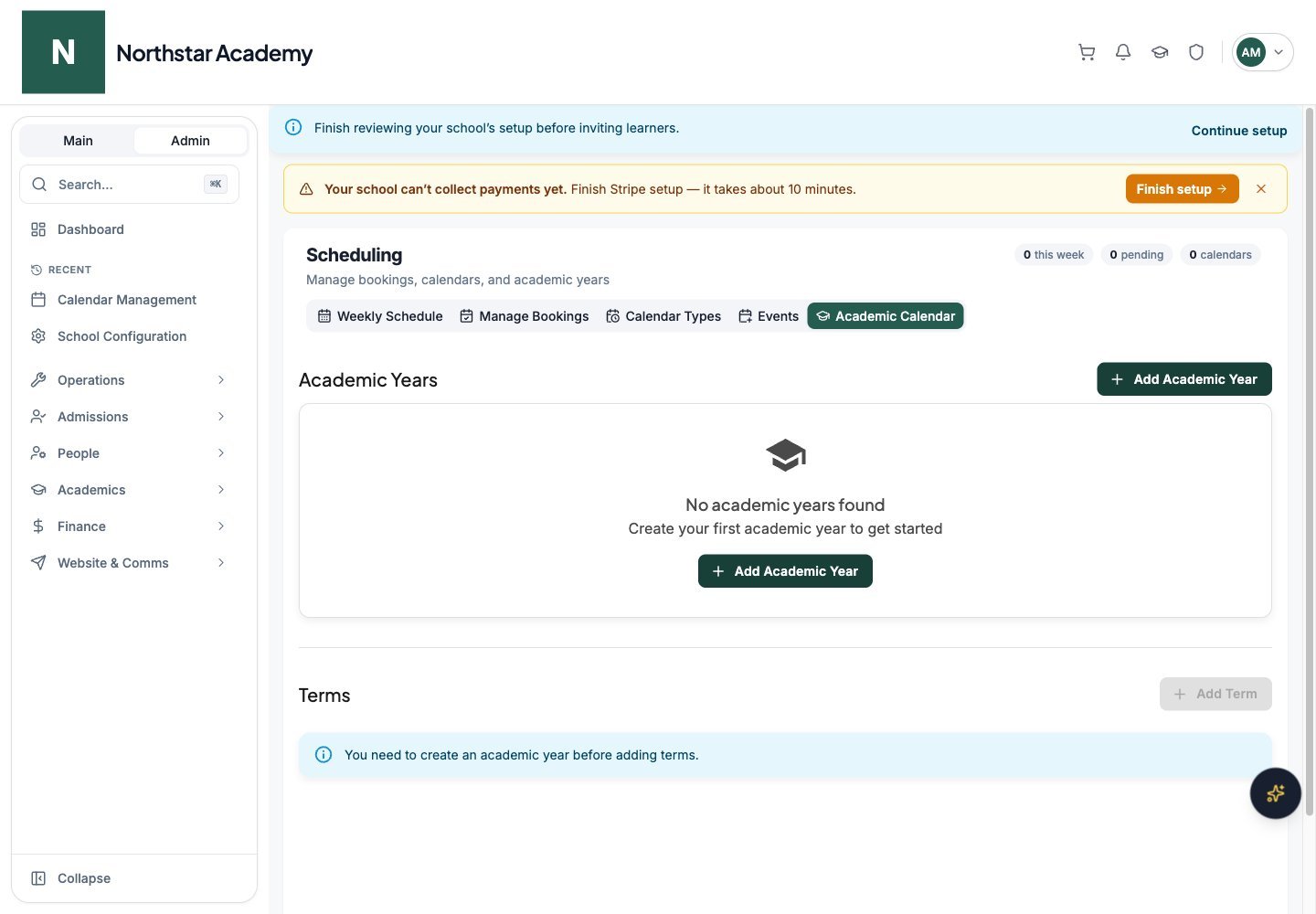Click the '0 calendars' badge

click(1220, 255)
